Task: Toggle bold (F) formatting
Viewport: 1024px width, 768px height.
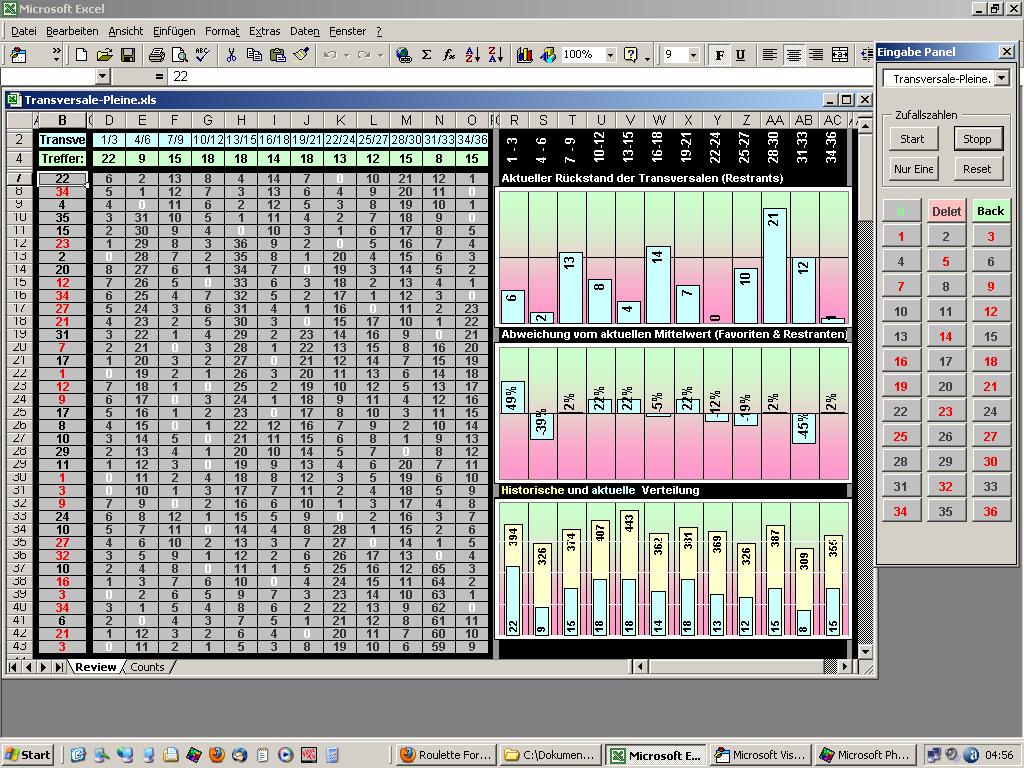Action: coord(720,55)
